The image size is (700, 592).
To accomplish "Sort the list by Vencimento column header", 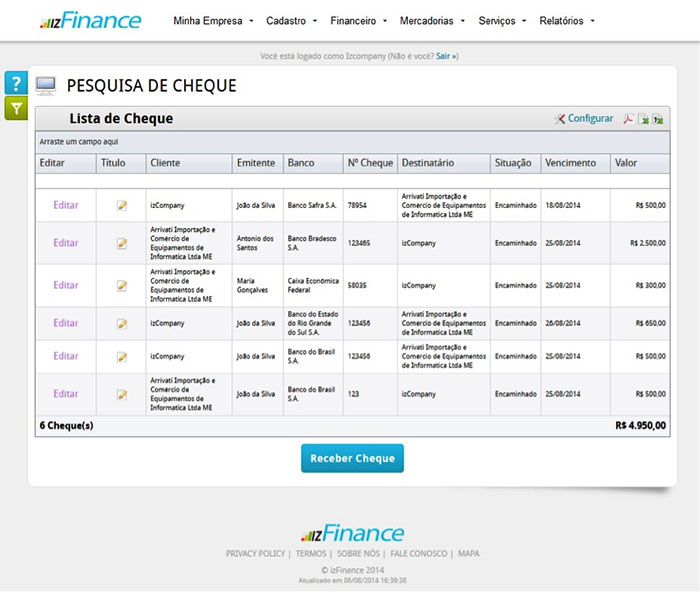I will (x=570, y=163).
